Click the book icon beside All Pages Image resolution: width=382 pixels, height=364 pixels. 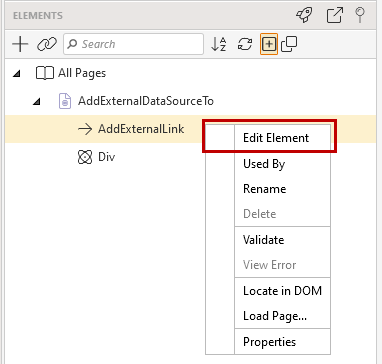pos(45,73)
